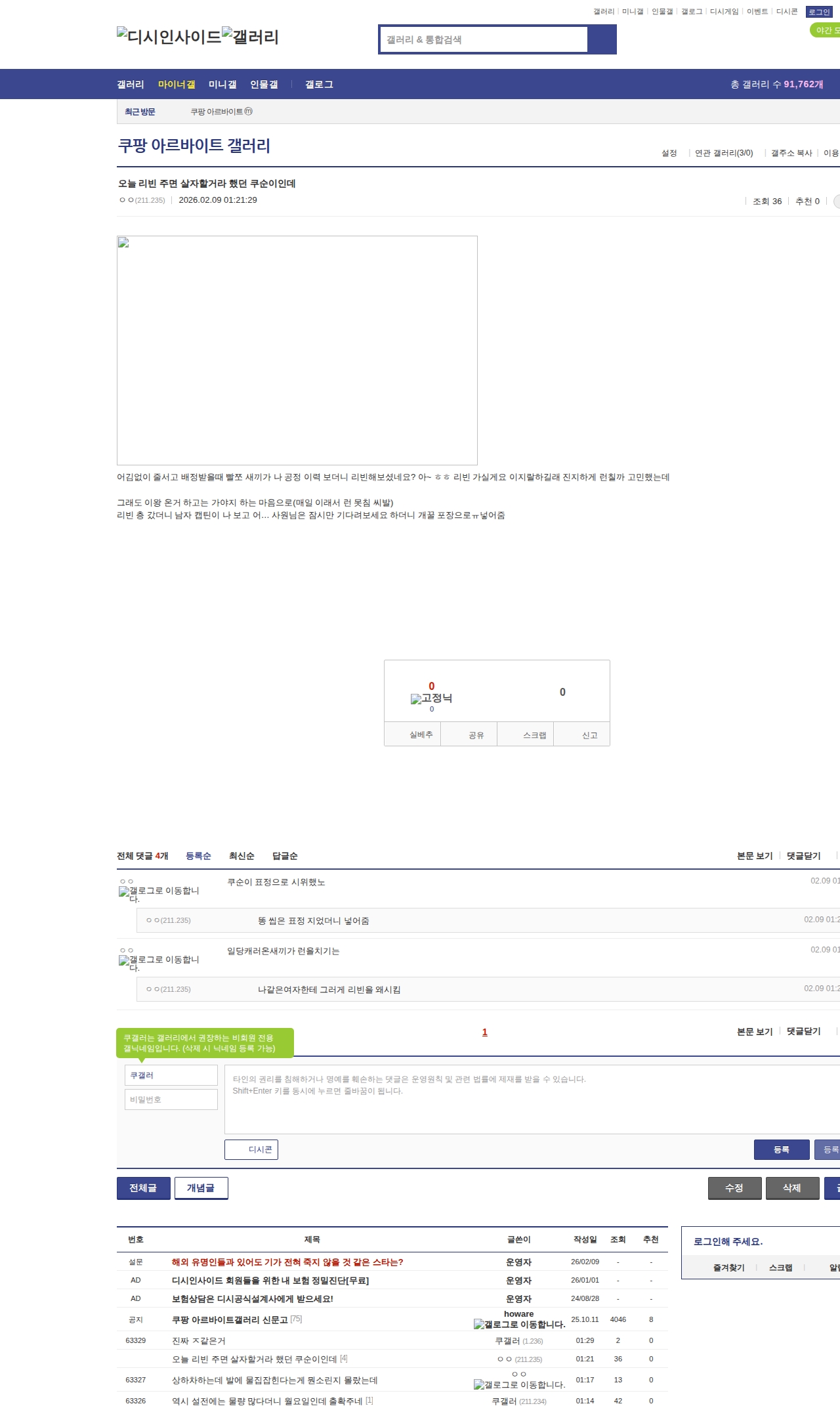The image size is (840, 1408).
Task: Click the 수정 button
Action: [x=734, y=1188]
